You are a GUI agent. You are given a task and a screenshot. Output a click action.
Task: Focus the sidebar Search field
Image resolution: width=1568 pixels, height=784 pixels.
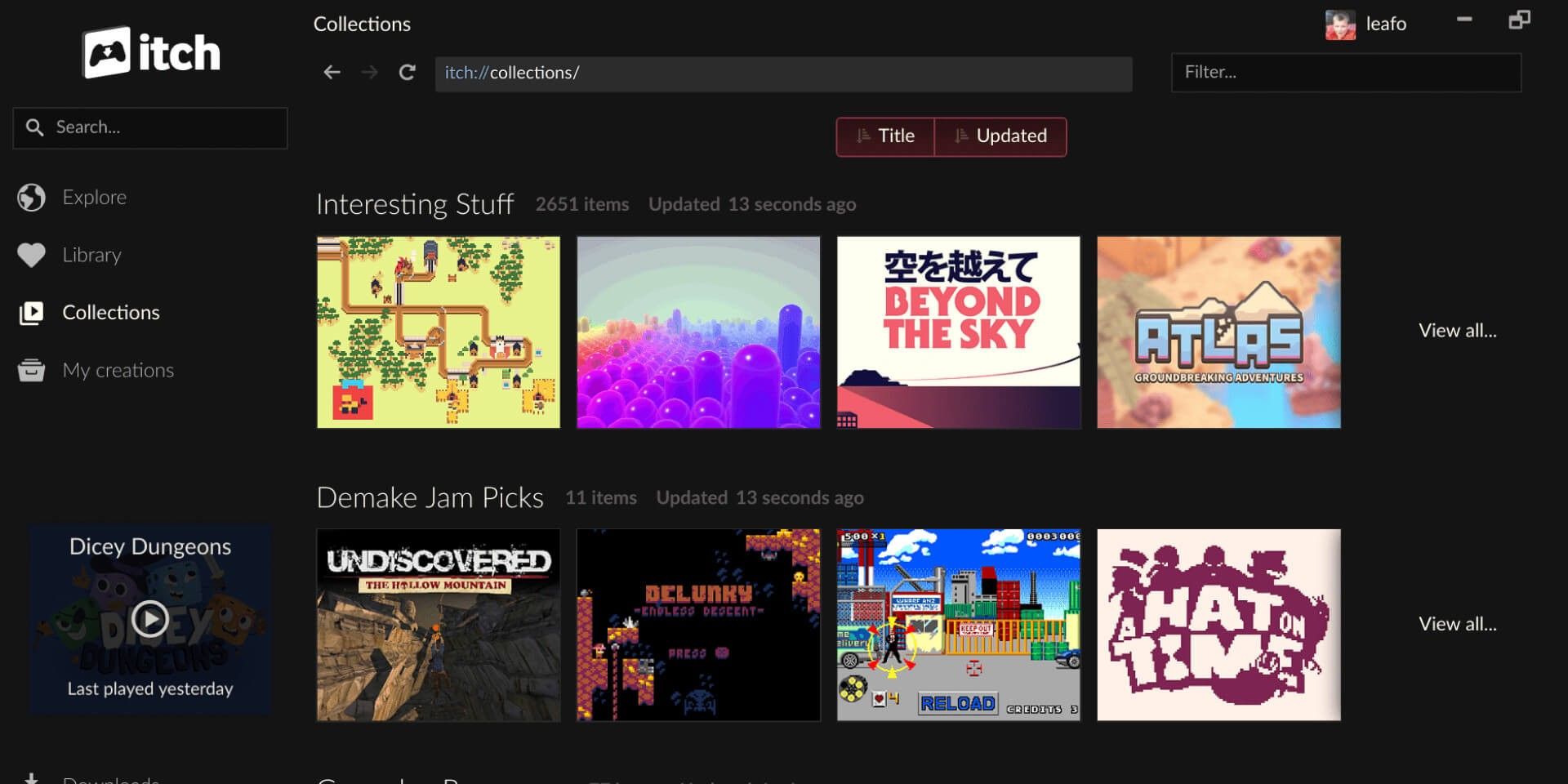(x=150, y=128)
